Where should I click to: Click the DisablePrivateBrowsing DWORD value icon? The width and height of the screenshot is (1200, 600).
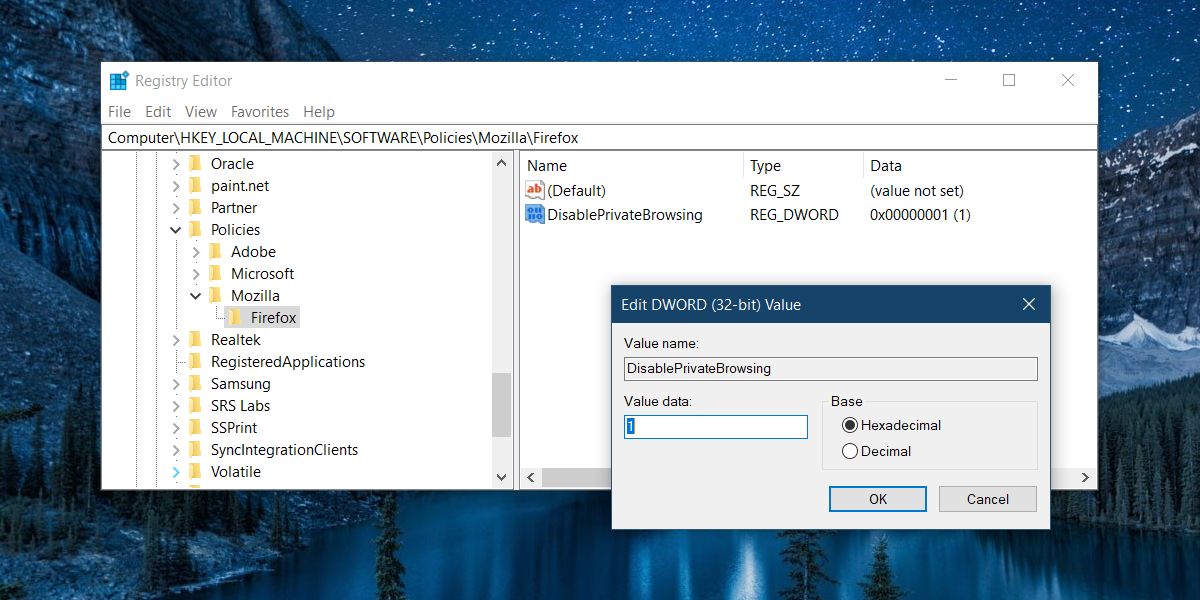click(535, 214)
